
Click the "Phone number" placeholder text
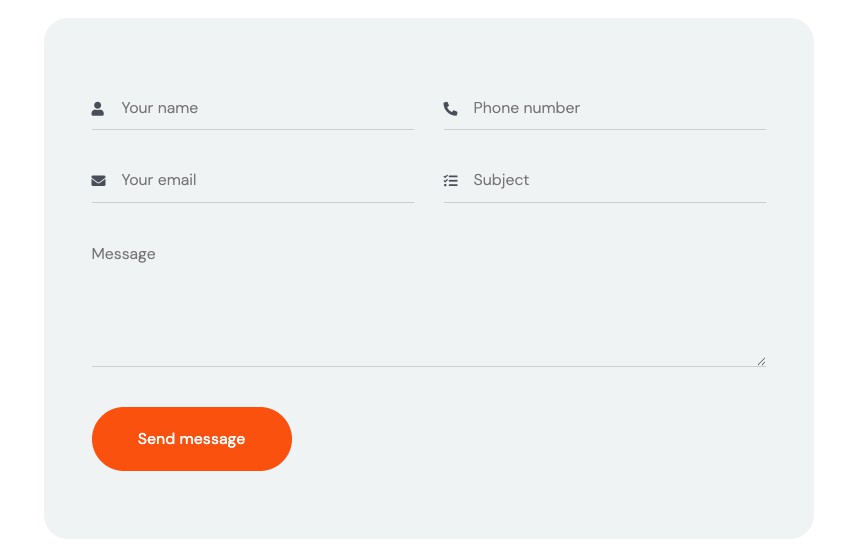pyautogui.click(x=526, y=108)
